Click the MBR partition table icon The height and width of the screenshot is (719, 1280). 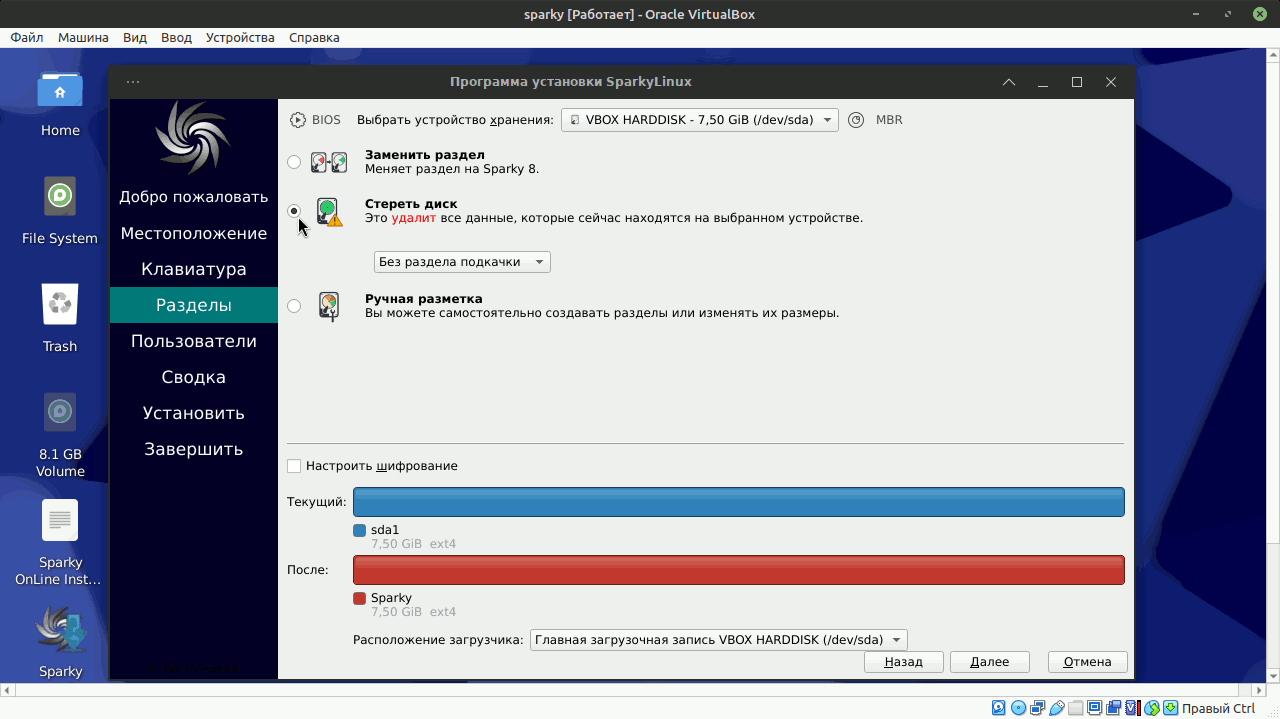click(856, 120)
